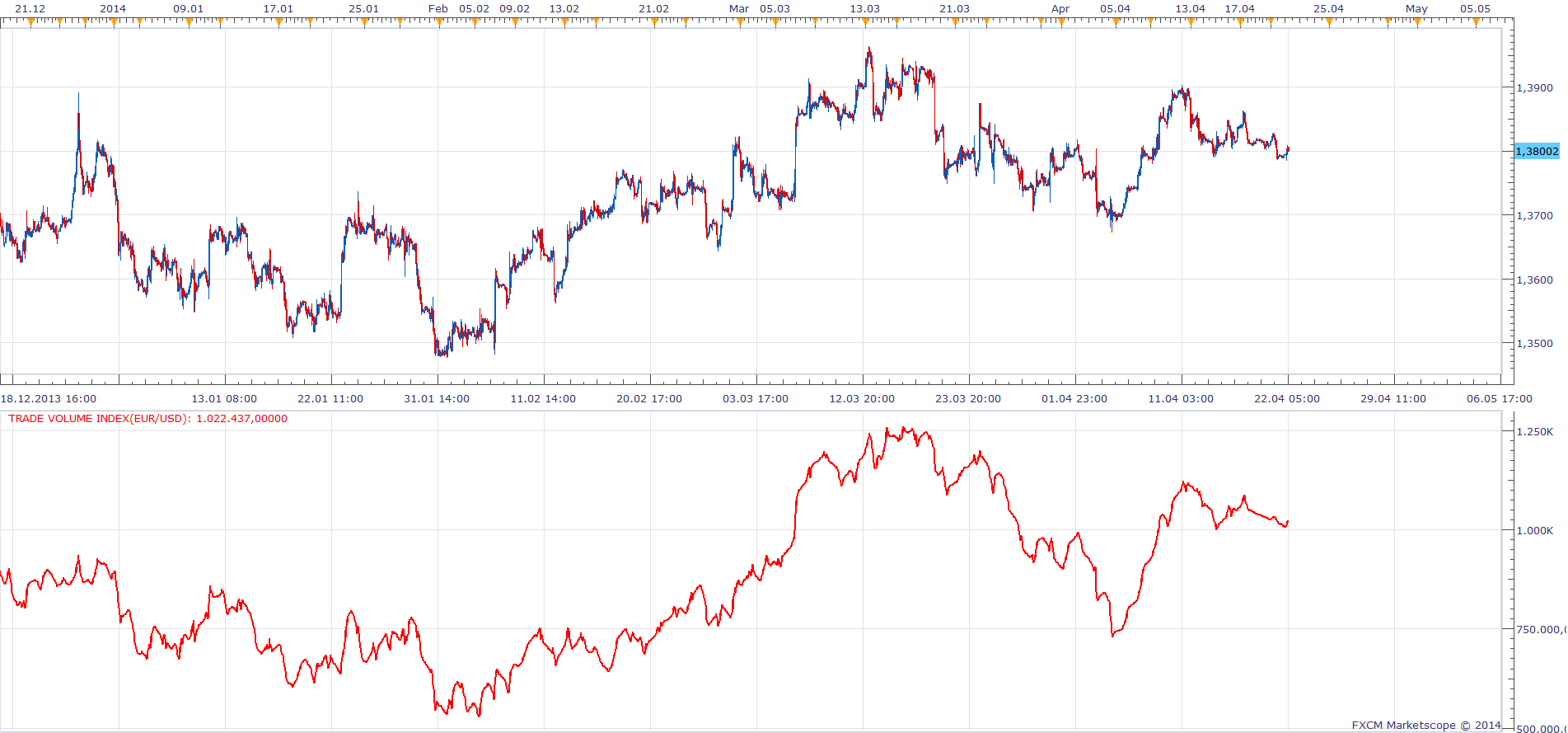This screenshot has height=733, width=1568.
Task: Click the 18.12.2013 16:00 time label
Action: [49, 399]
